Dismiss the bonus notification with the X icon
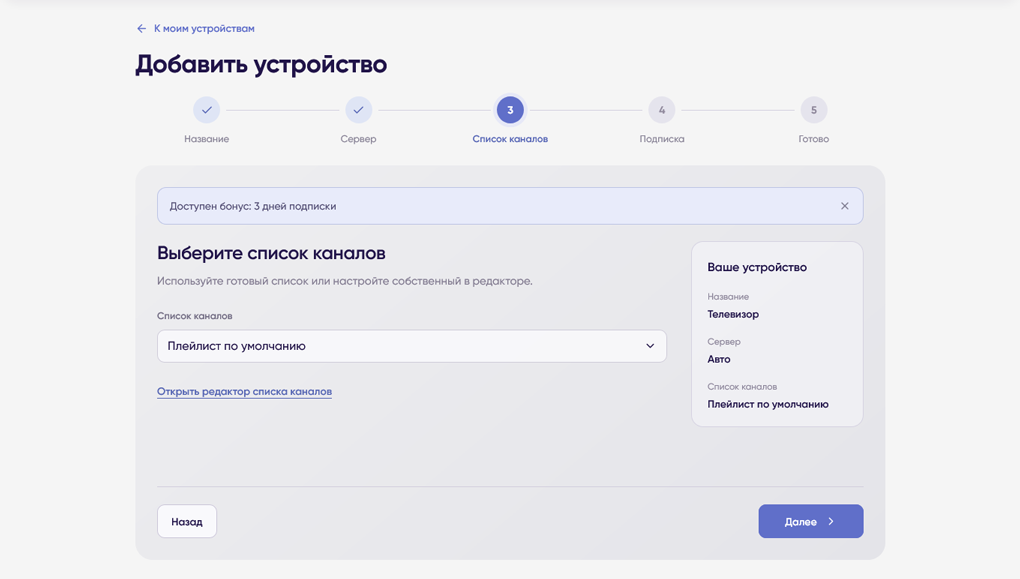Viewport: 1020px width, 579px height. (844, 206)
